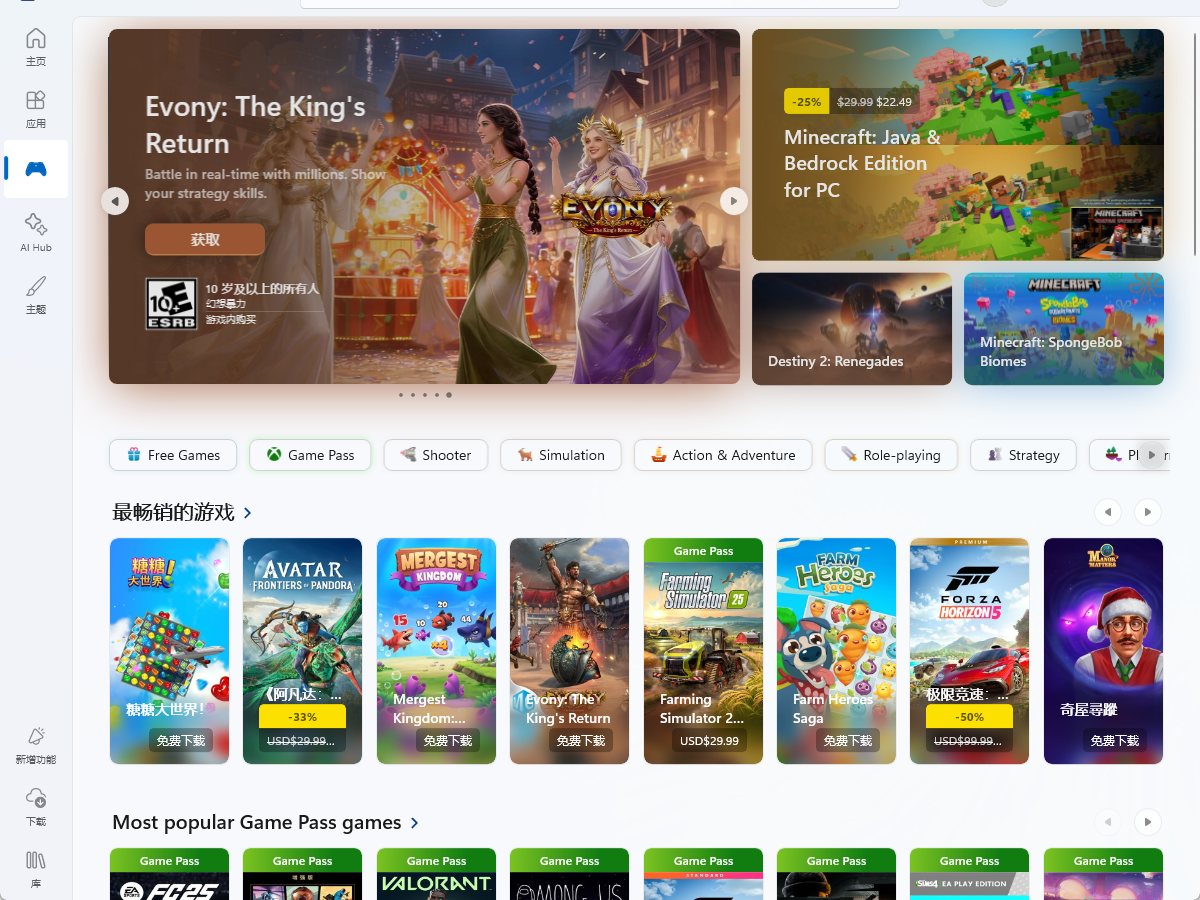Open the Forza Horizon 5 game tile
This screenshot has height=900, width=1200.
969,651
